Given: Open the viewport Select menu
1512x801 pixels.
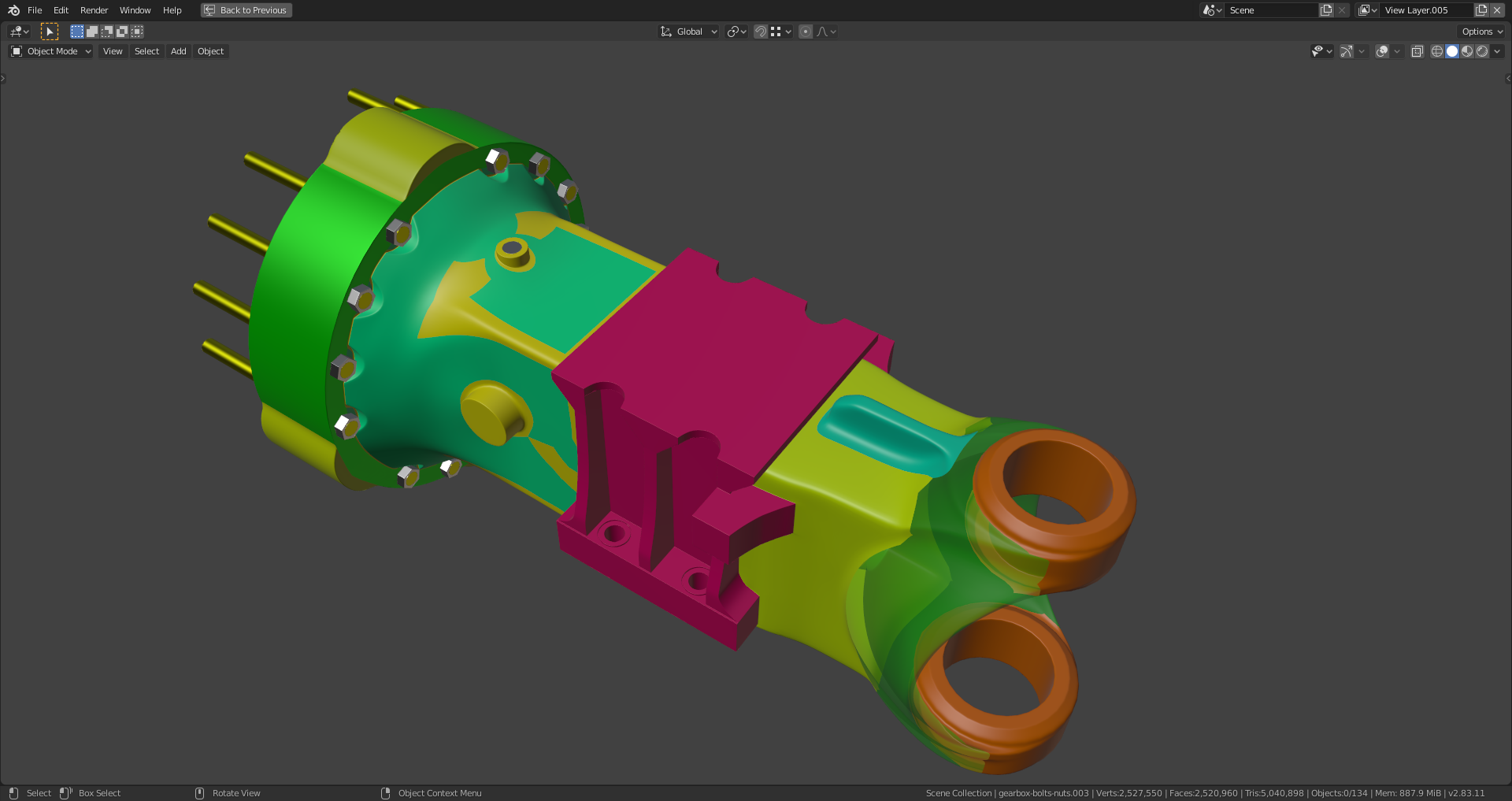Looking at the screenshot, I should 146,51.
